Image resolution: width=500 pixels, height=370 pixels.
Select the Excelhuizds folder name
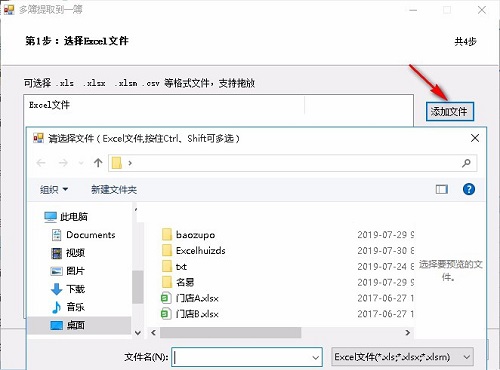(x=201, y=250)
